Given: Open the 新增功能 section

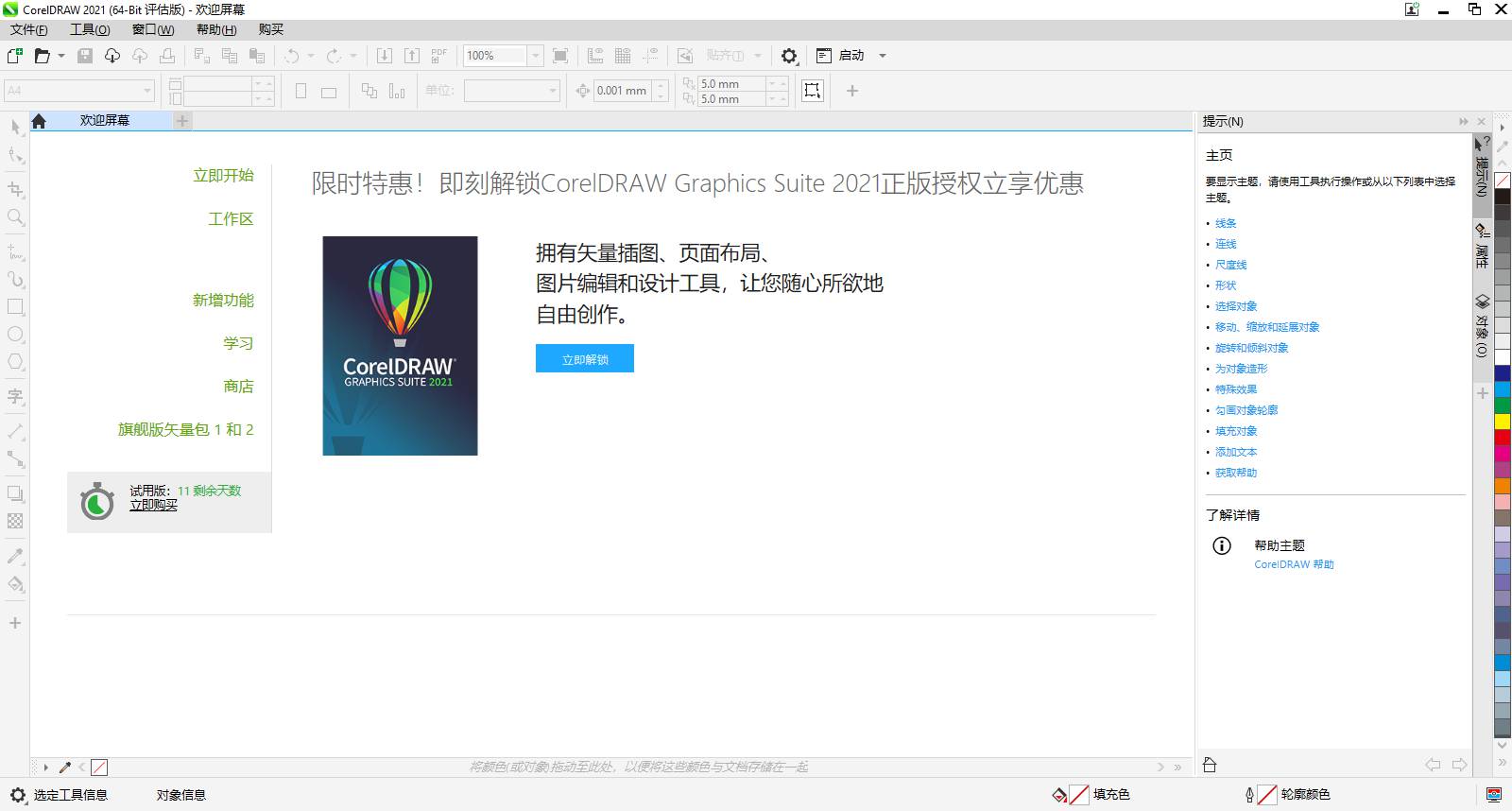Looking at the screenshot, I should click(224, 301).
